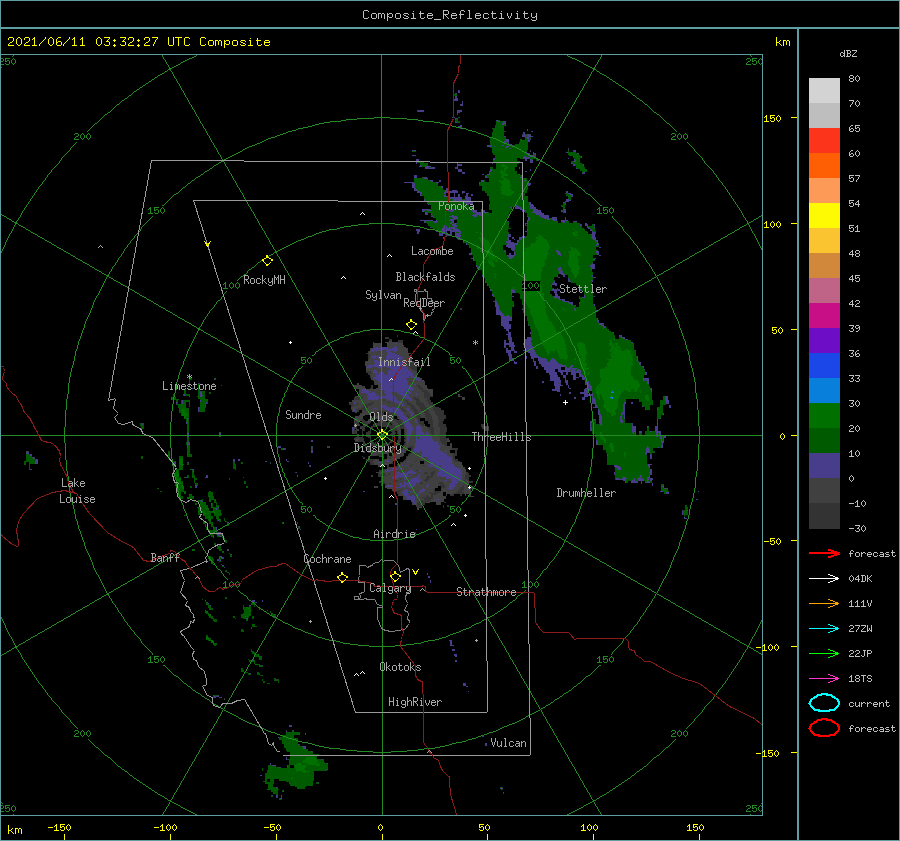The width and height of the screenshot is (900, 841).
Task: Click the yellow radar-center diamond near Didsbury
Action: point(382,435)
